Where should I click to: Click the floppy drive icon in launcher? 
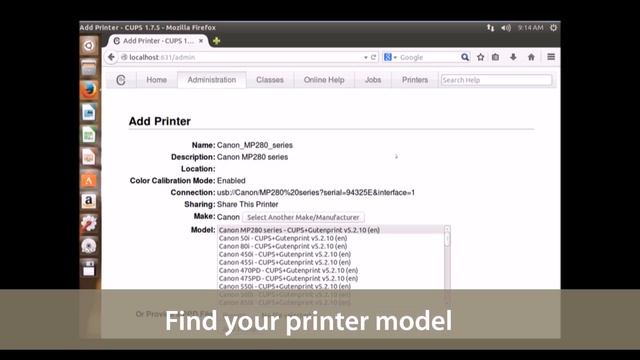pos(89,268)
